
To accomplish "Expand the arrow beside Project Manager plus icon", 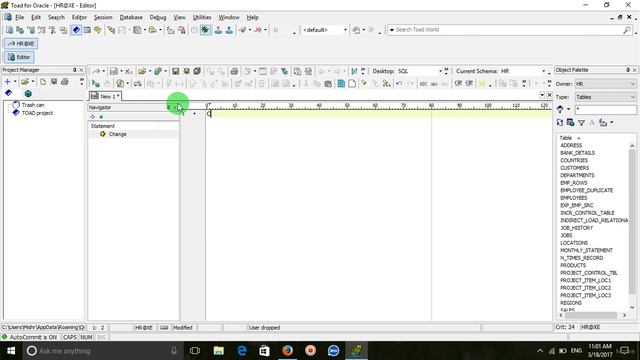I will click(15, 82).
